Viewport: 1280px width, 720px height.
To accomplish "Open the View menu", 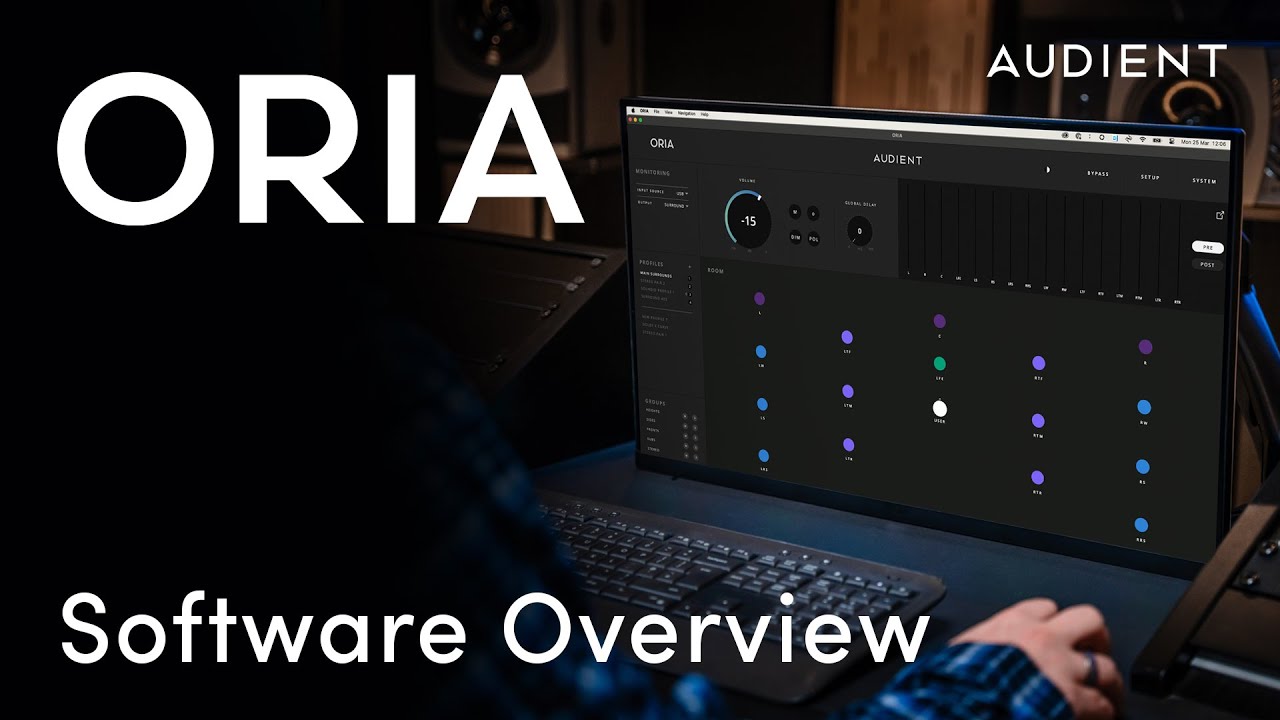I will (668, 112).
